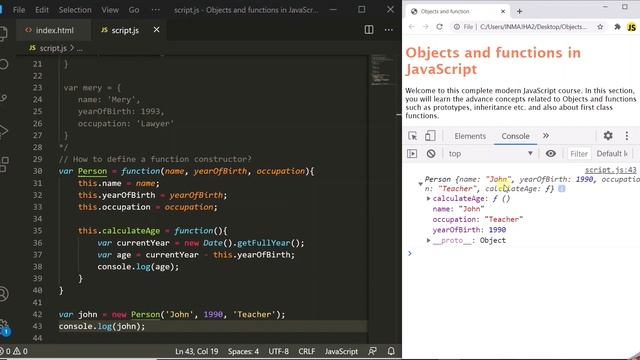Toggle the console sidebar
The height and width of the screenshot is (360, 640).
click(412, 153)
